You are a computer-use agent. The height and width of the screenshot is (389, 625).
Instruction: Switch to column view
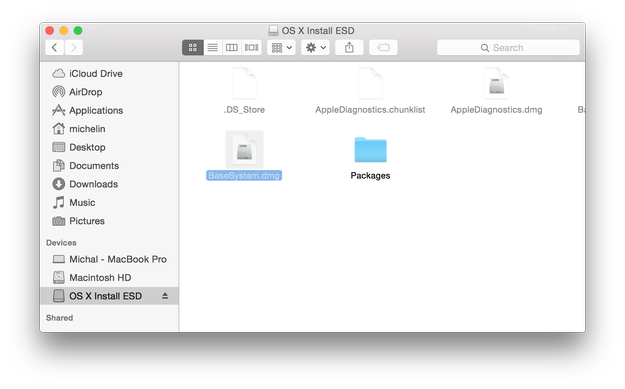(x=232, y=47)
